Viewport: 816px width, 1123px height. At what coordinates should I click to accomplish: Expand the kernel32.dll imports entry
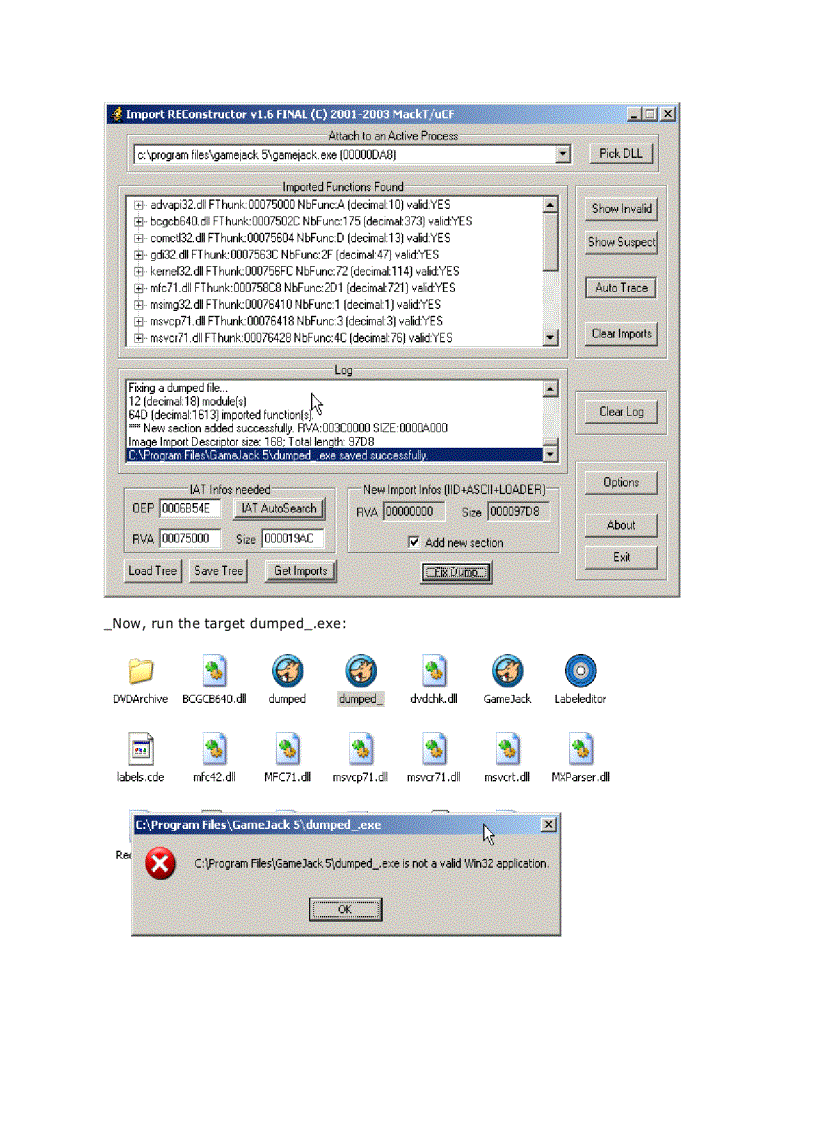pyautogui.click(x=137, y=271)
